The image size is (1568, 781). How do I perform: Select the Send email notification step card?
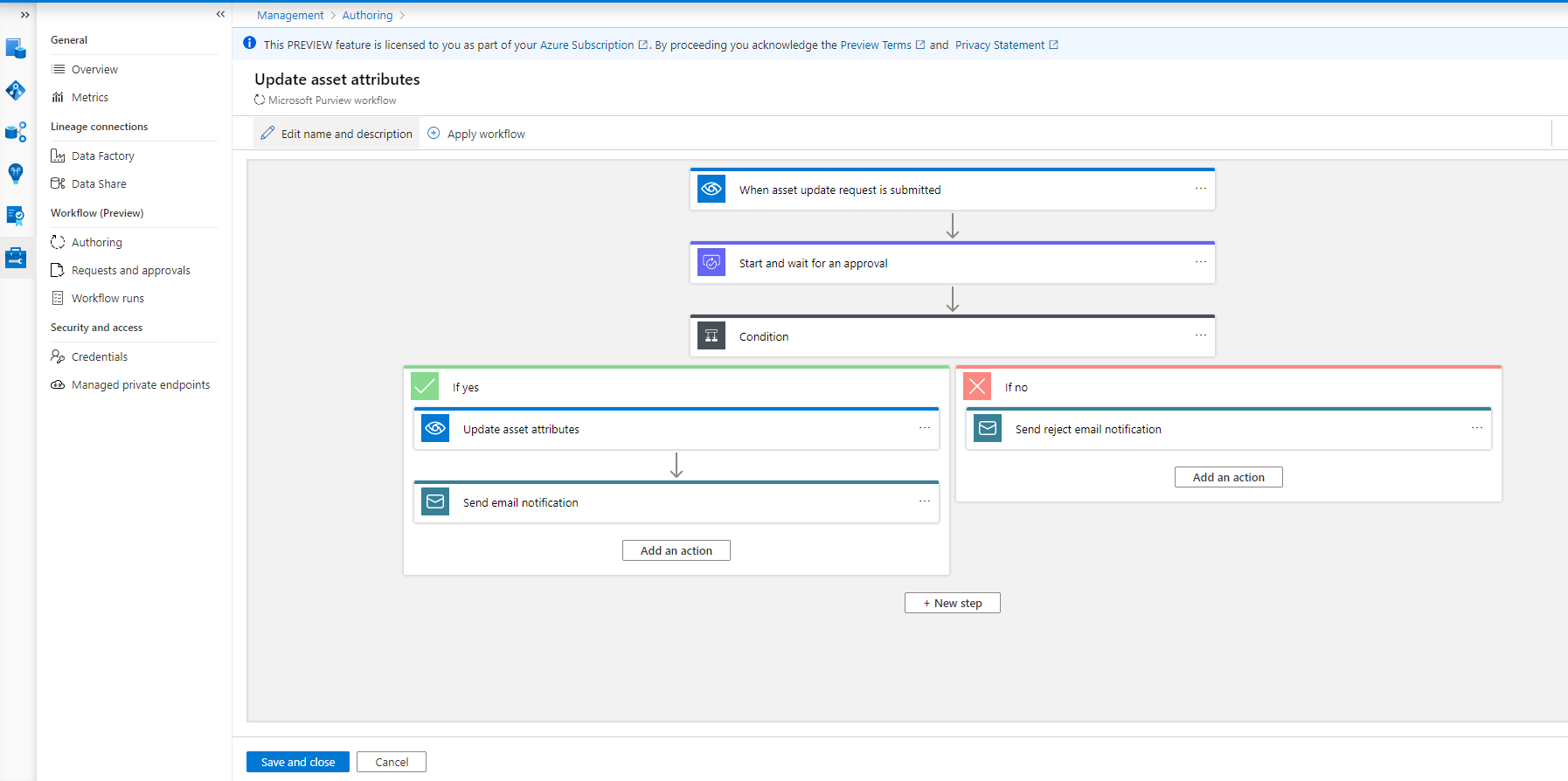[x=676, y=501]
